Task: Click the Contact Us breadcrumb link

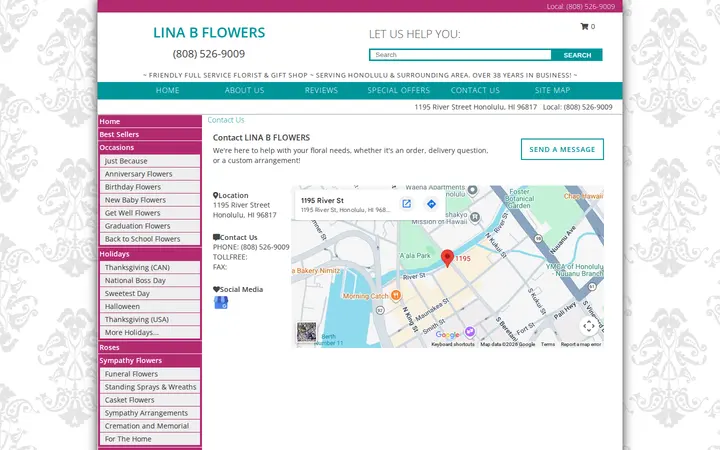Action: point(226,120)
